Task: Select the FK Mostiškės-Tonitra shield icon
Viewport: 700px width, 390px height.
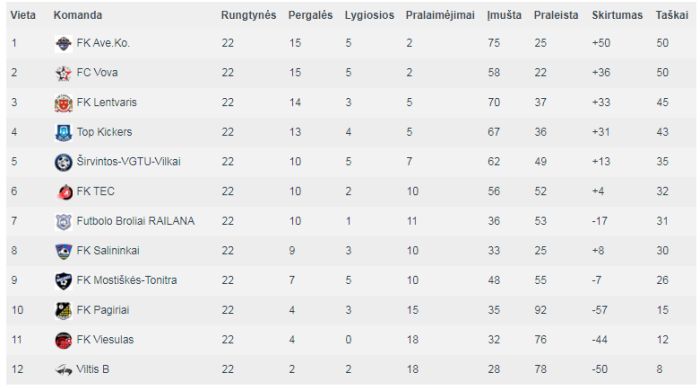Action: (63, 281)
